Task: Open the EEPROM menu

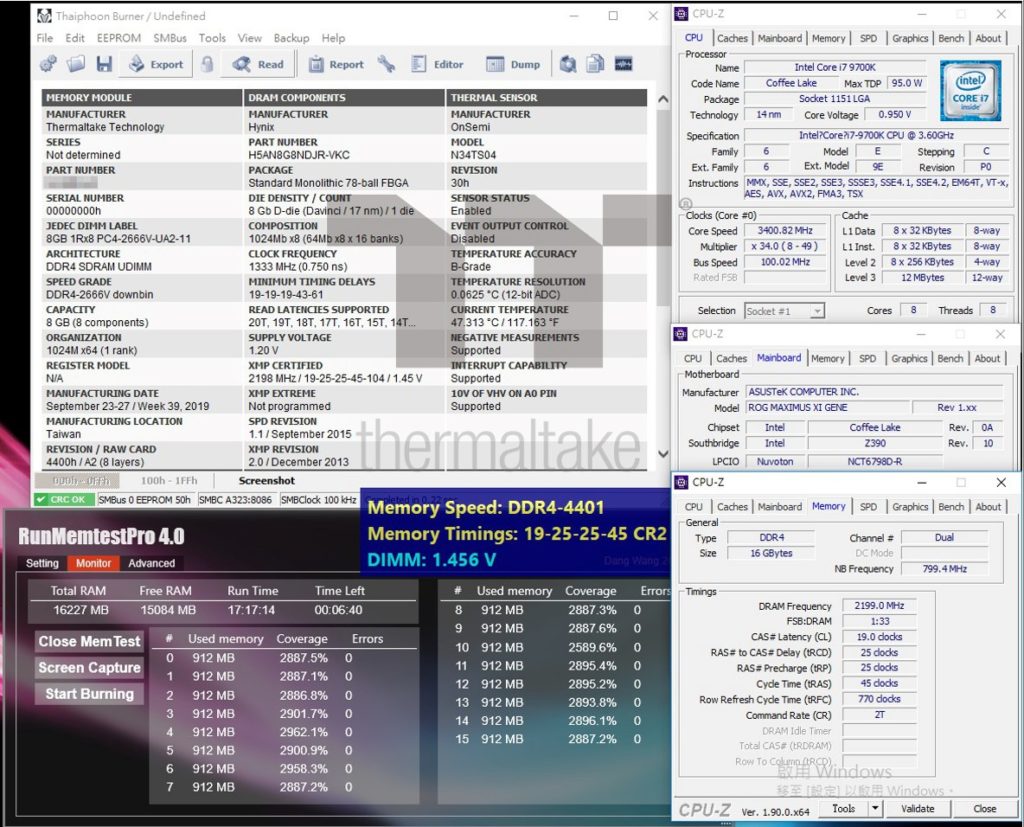Action: pos(119,38)
